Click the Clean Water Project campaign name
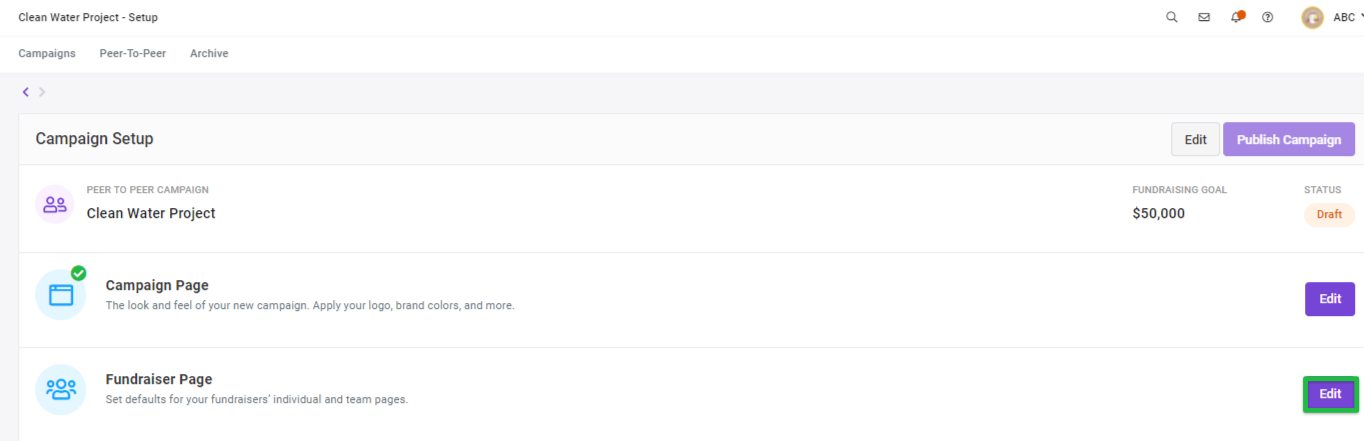The height and width of the screenshot is (441, 1364). [x=151, y=213]
